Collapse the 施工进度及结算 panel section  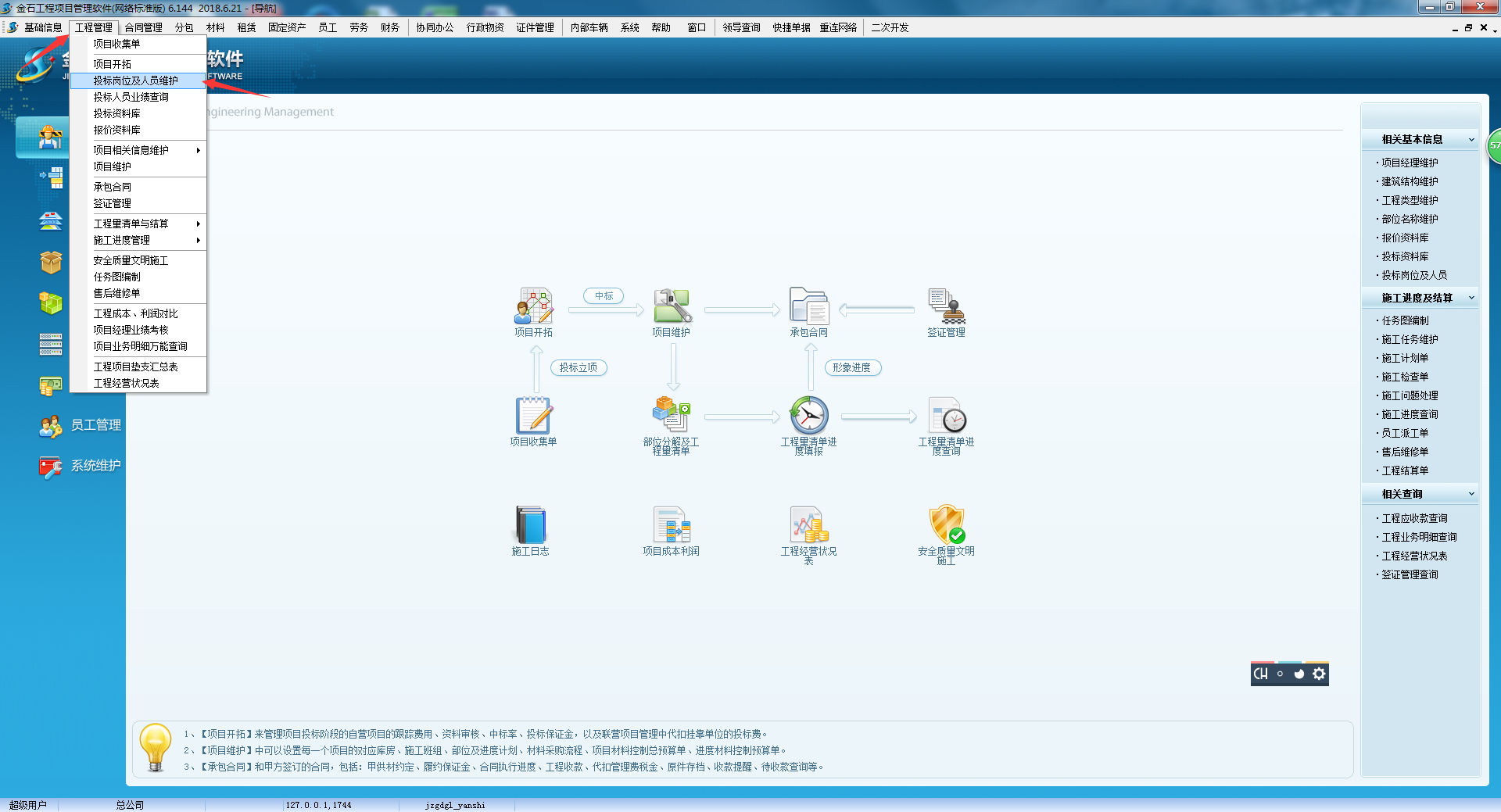click(x=1471, y=298)
